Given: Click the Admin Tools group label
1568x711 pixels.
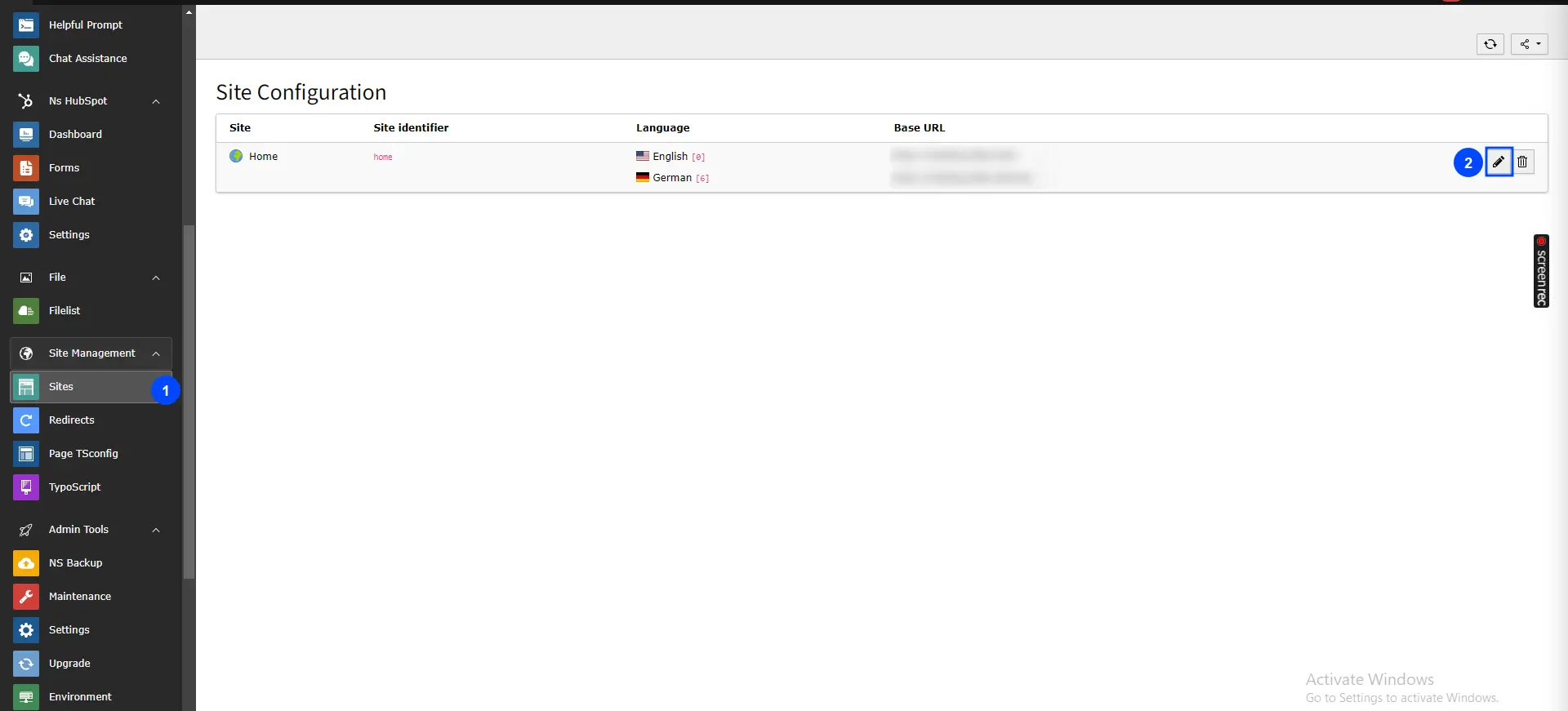Looking at the screenshot, I should [x=78, y=530].
